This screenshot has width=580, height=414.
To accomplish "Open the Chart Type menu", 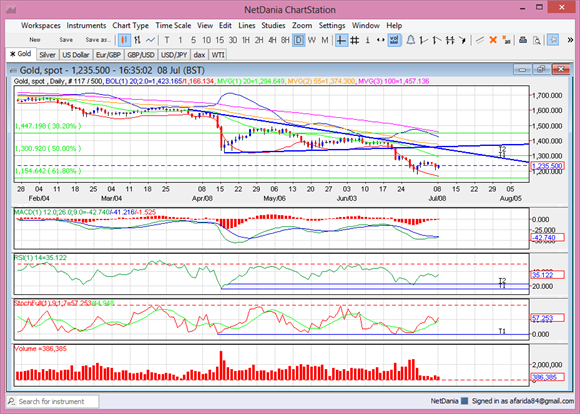I will tap(131, 26).
